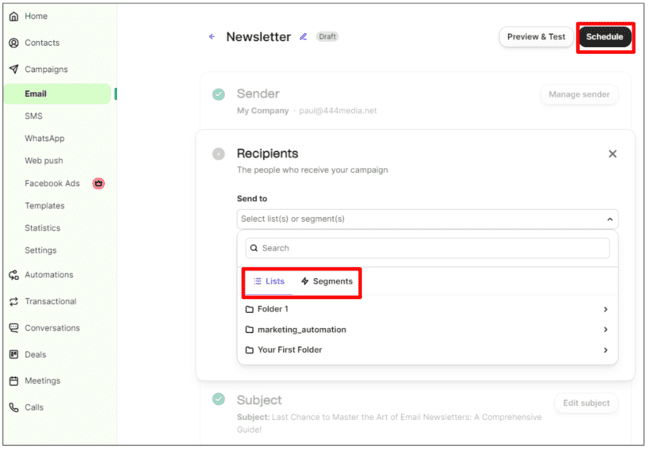
Task: Select the marketing_automation folder row
Action: tap(427, 330)
